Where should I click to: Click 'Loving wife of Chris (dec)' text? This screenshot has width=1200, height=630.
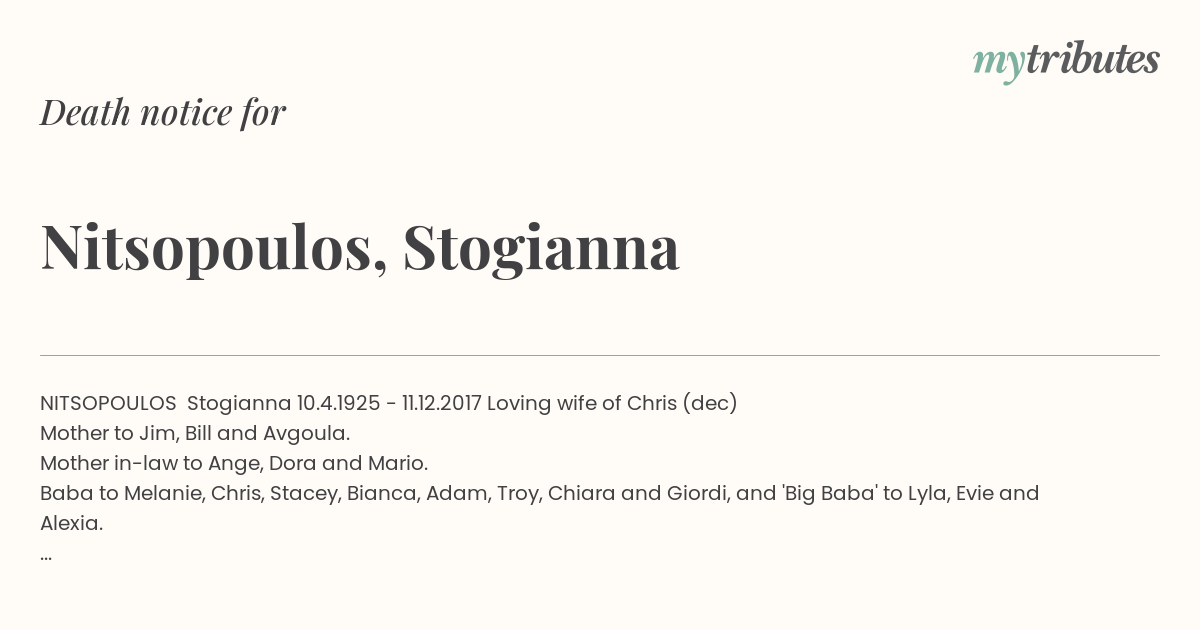point(612,403)
